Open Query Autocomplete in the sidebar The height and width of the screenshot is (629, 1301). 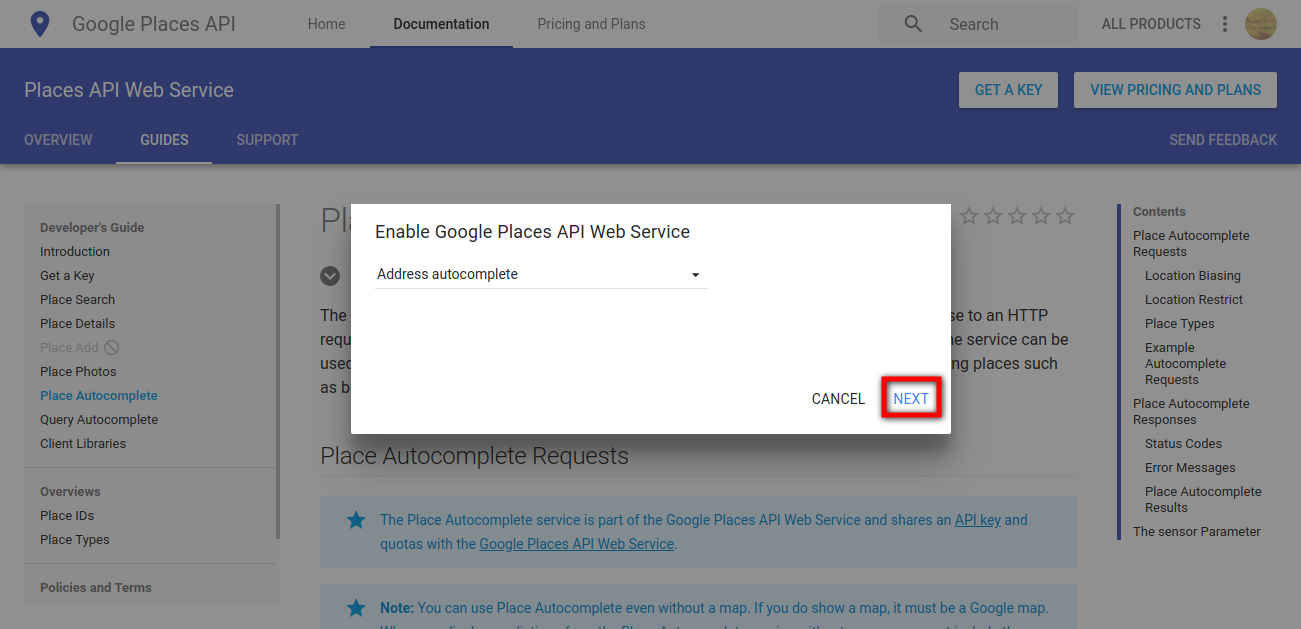coord(99,420)
